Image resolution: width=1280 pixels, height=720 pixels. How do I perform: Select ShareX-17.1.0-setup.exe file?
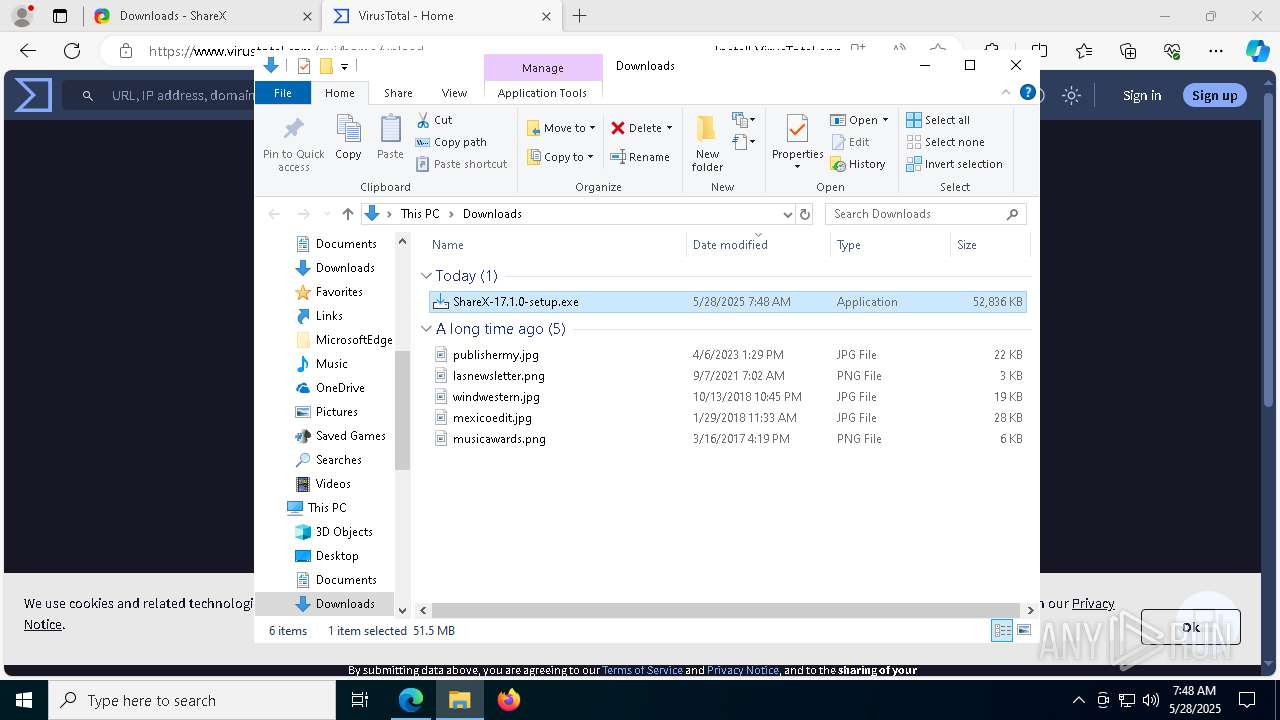click(x=727, y=302)
